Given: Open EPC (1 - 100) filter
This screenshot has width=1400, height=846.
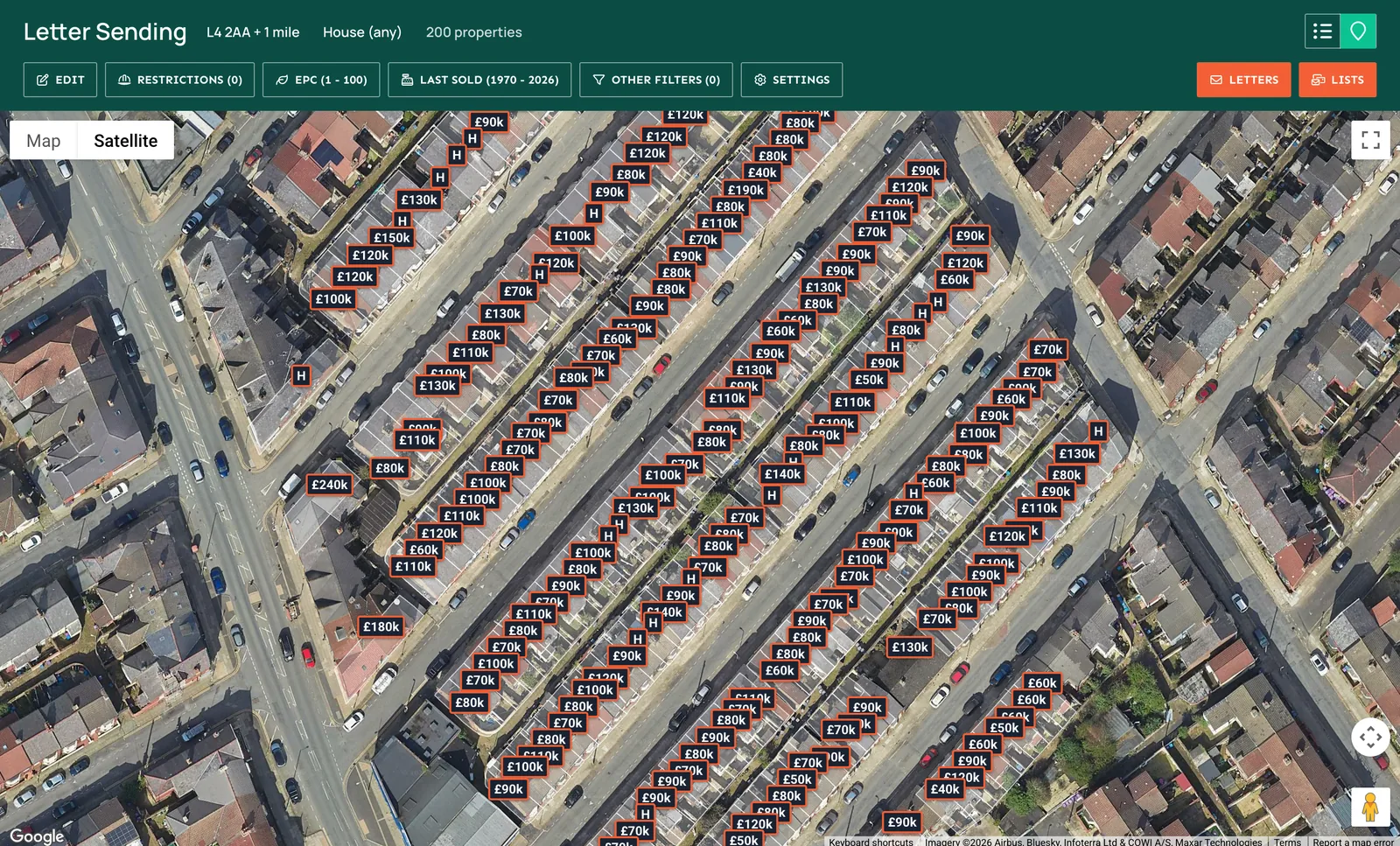Looking at the screenshot, I should [x=321, y=80].
